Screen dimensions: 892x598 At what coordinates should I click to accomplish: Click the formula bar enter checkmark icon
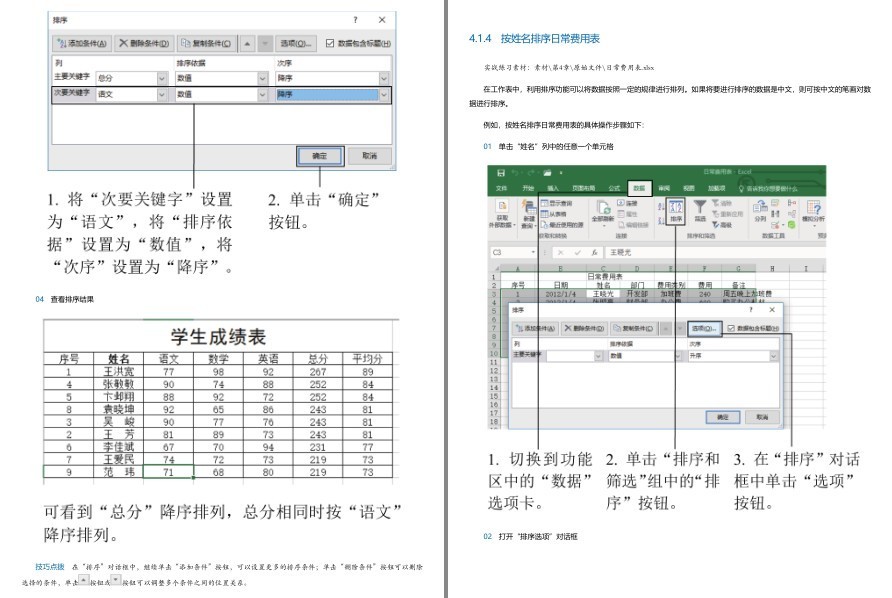tap(577, 252)
